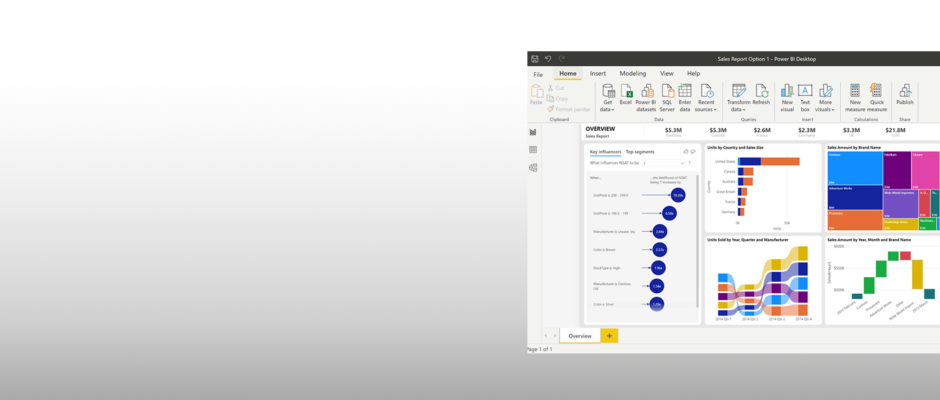Create a New measure
Viewport: 940px width, 400px height.
point(855,98)
